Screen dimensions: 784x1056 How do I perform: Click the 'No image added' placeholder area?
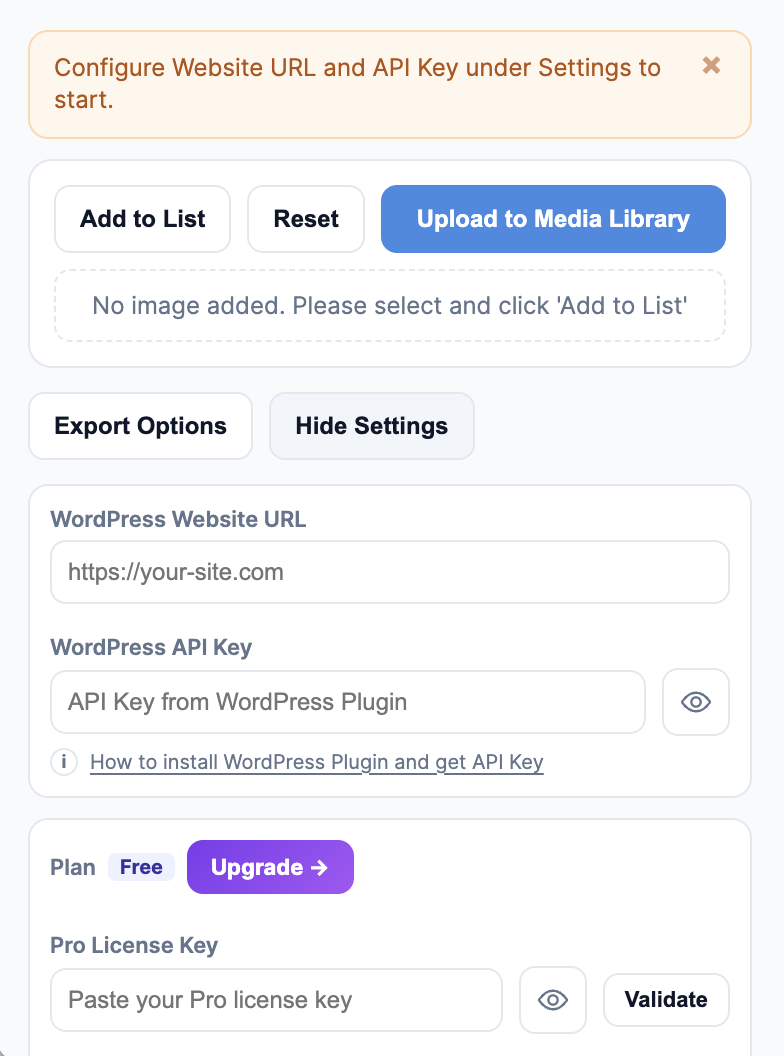point(391,306)
